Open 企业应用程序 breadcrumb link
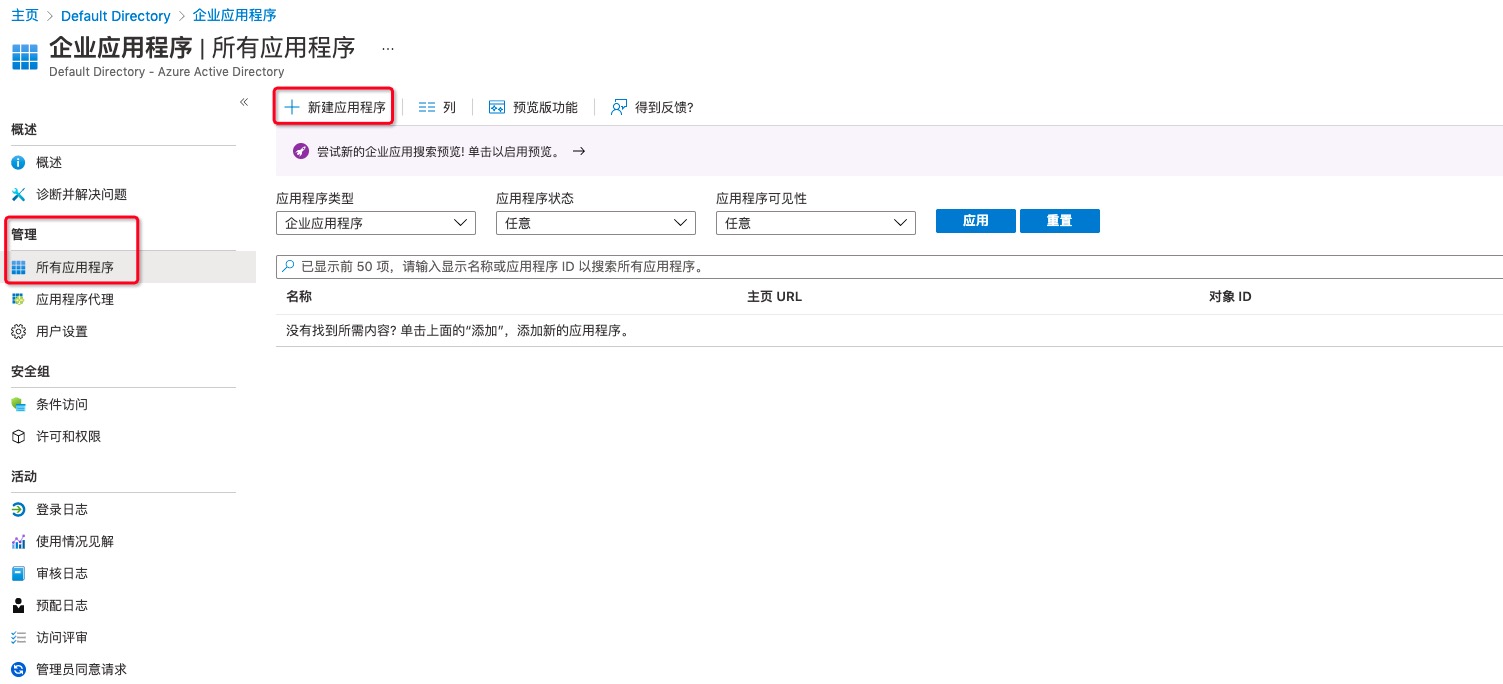Viewport: 1503px width, 684px height. pyautogui.click(x=235, y=16)
